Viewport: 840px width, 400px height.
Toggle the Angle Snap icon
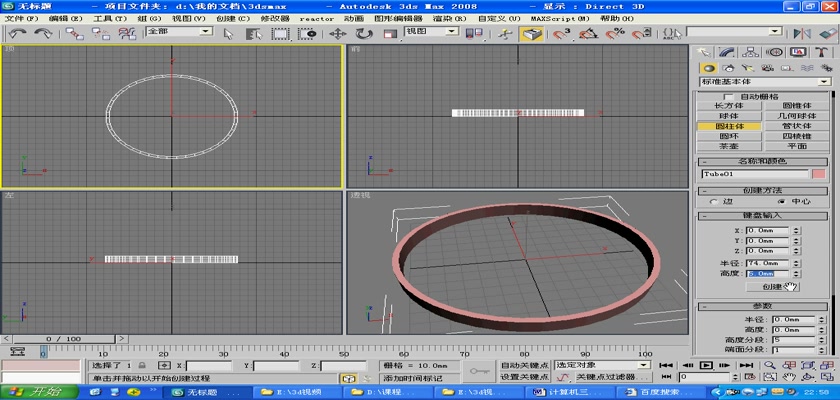(589, 34)
